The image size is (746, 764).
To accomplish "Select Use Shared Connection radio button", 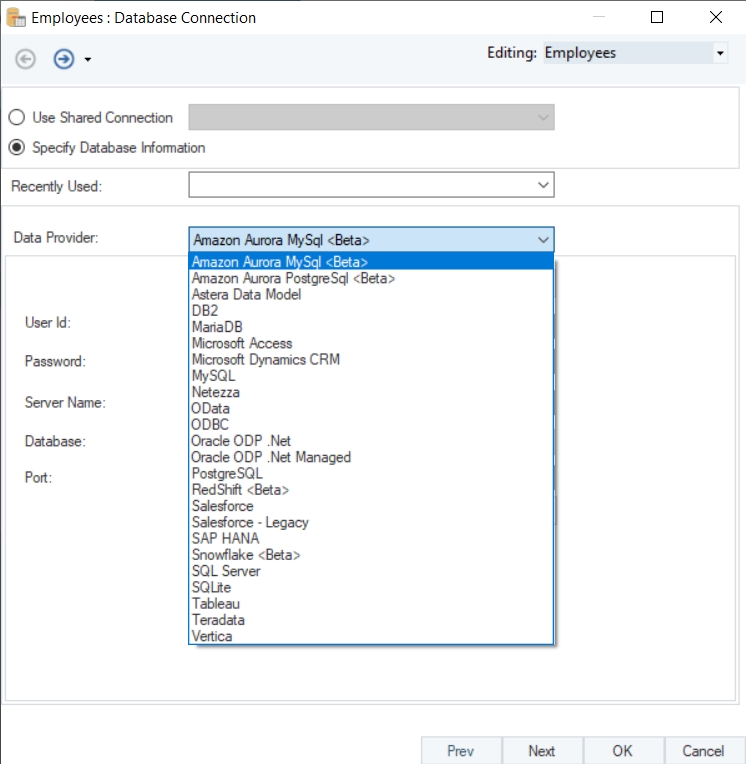I will [x=17, y=118].
